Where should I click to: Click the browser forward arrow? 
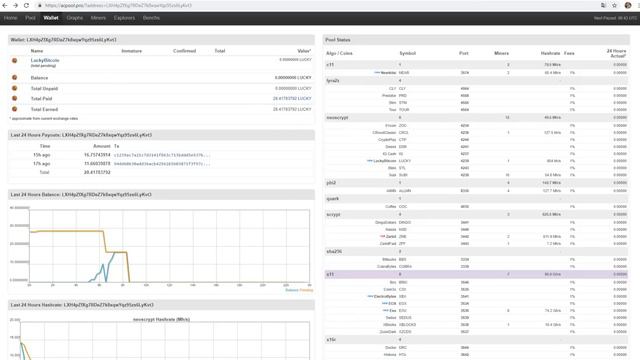point(16,5)
